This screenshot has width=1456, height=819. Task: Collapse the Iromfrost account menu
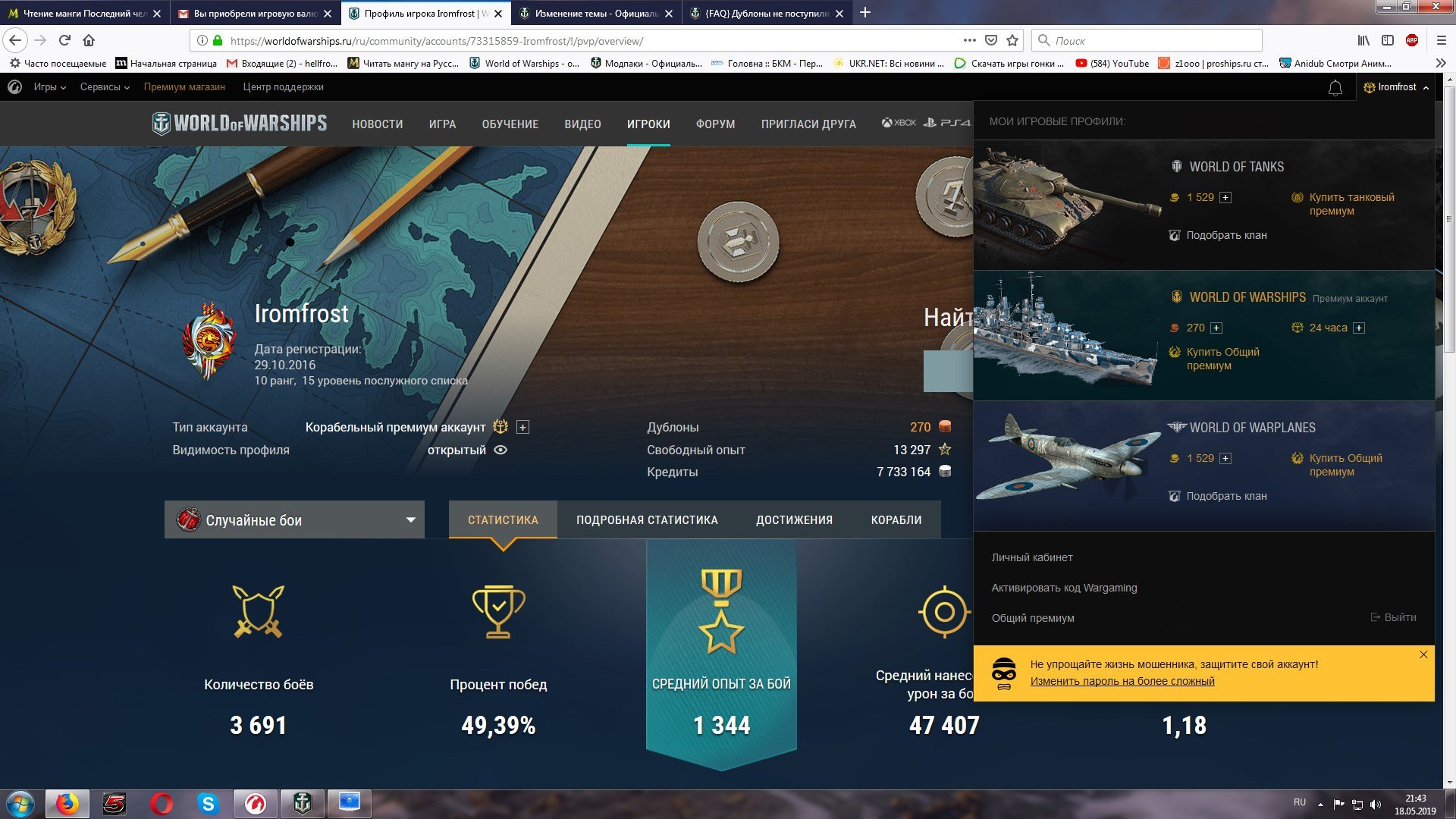pos(1397,87)
